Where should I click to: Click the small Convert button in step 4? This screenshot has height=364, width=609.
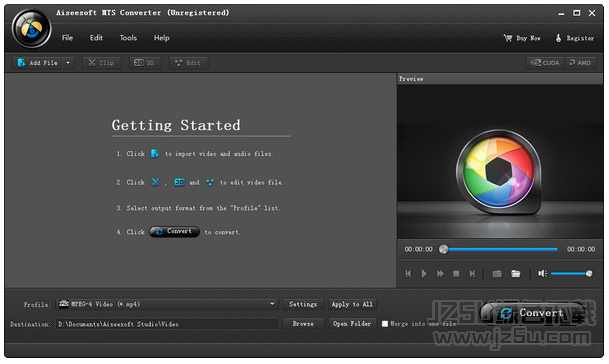pos(174,232)
